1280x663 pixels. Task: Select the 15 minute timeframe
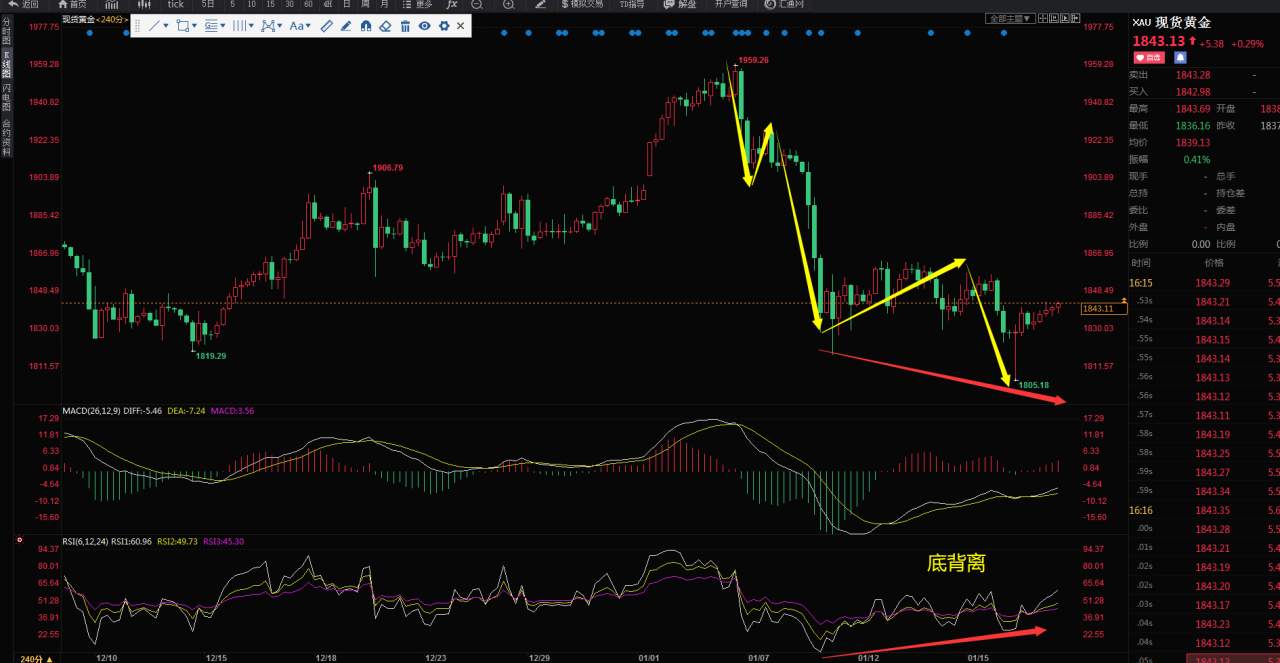tap(270, 4)
